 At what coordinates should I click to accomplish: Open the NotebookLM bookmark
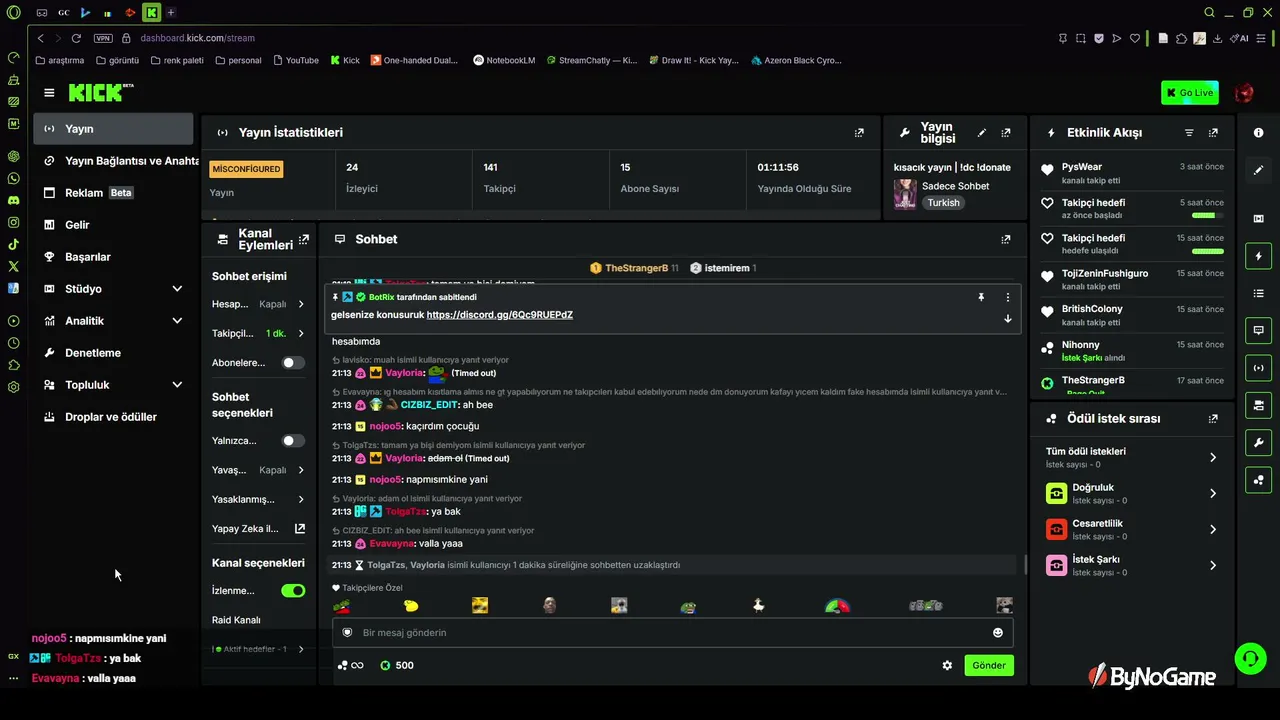(504, 60)
